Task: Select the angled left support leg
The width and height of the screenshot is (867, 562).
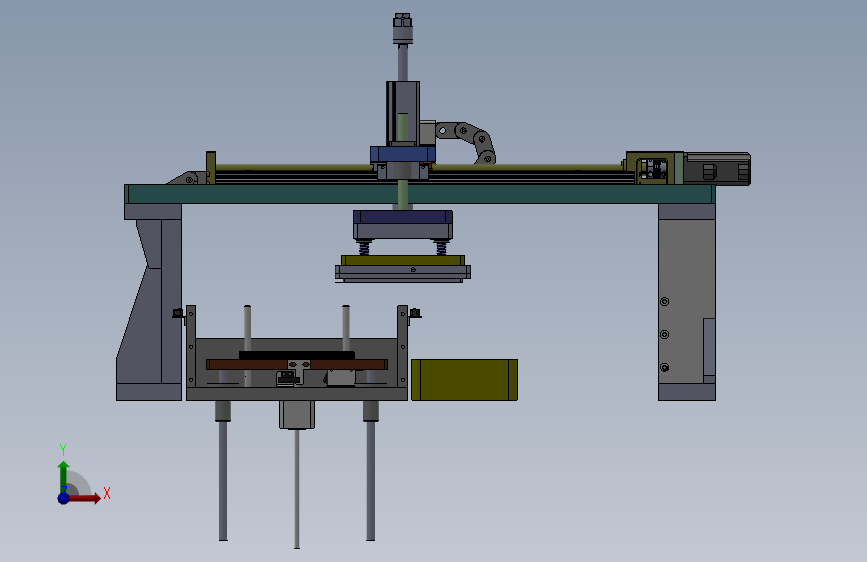Action: tap(149, 302)
